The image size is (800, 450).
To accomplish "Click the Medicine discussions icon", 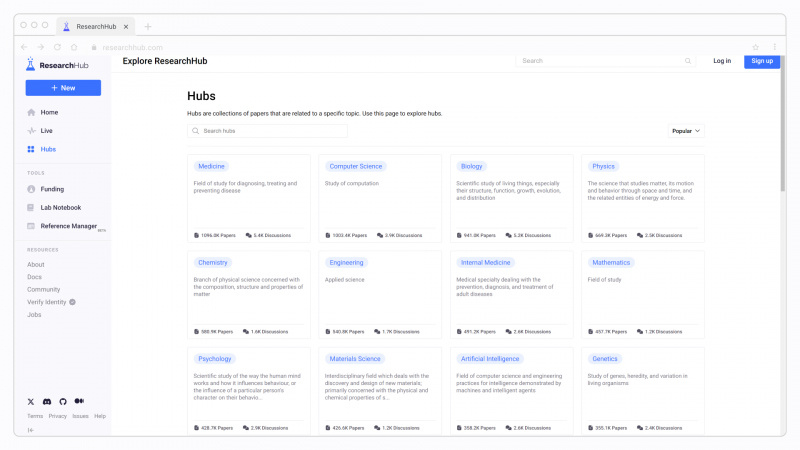I will [x=248, y=235].
